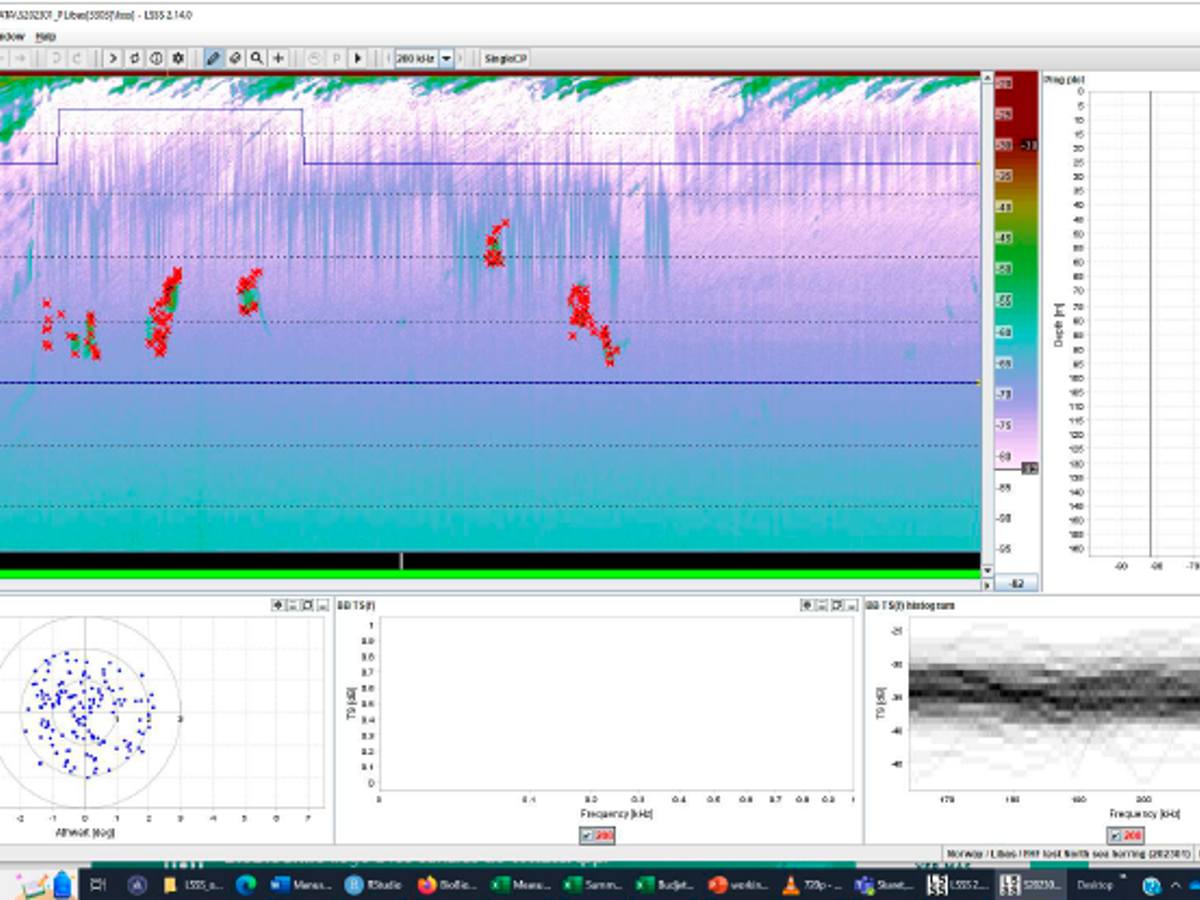This screenshot has height=900, width=1200.
Task: Click the white marker in the black timeline bar
Action: click(x=401, y=561)
